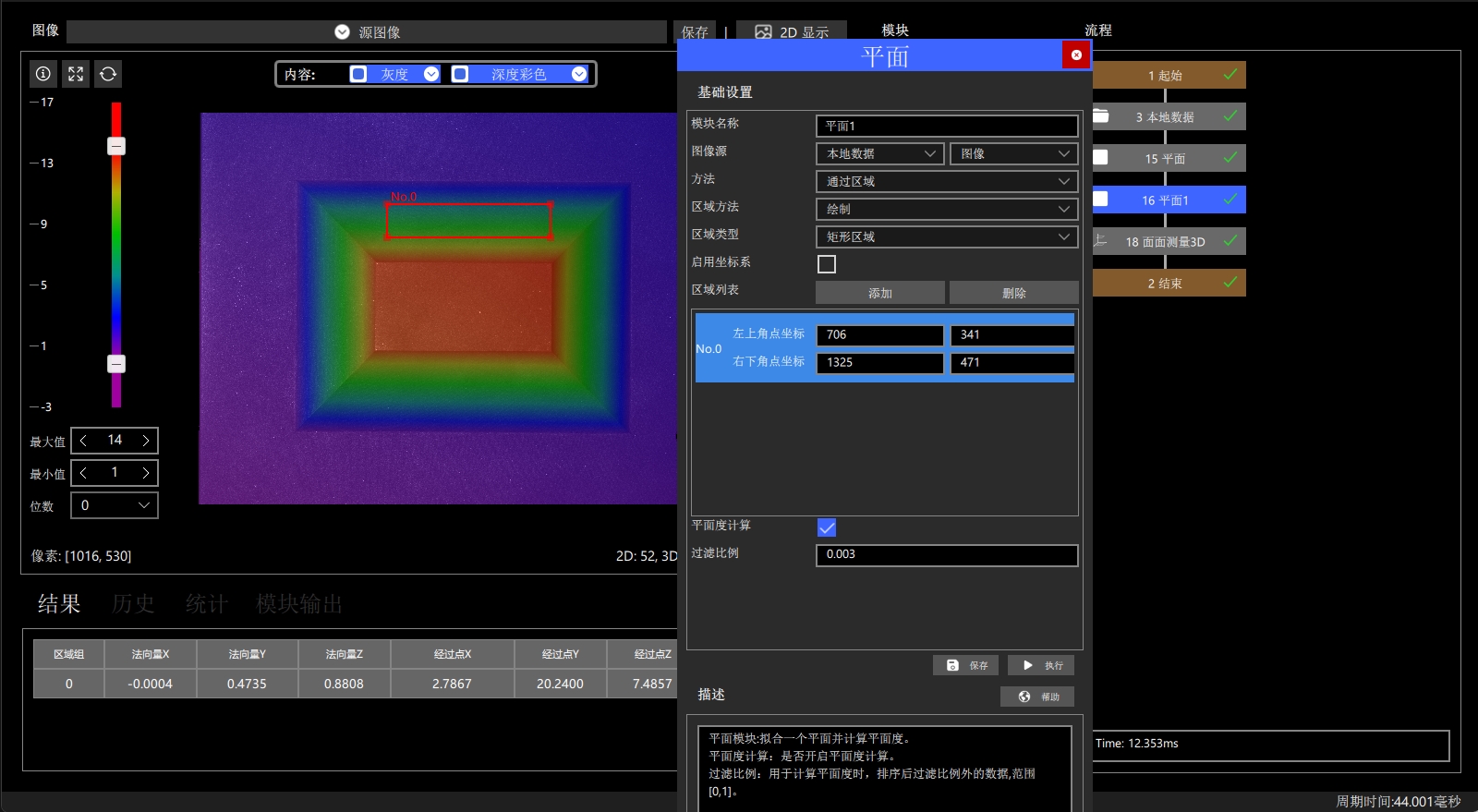Click the bottom-right Y coordinate field 471
The width and height of the screenshot is (1478, 812).
click(x=1012, y=362)
